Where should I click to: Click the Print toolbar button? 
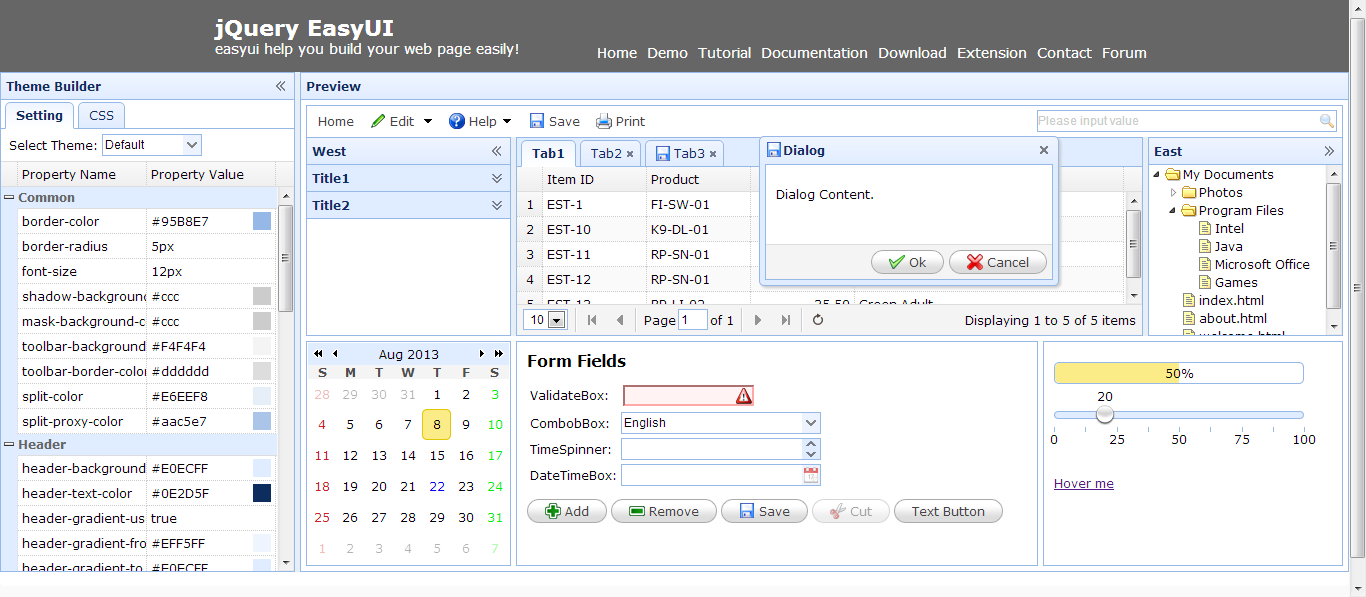(621, 121)
